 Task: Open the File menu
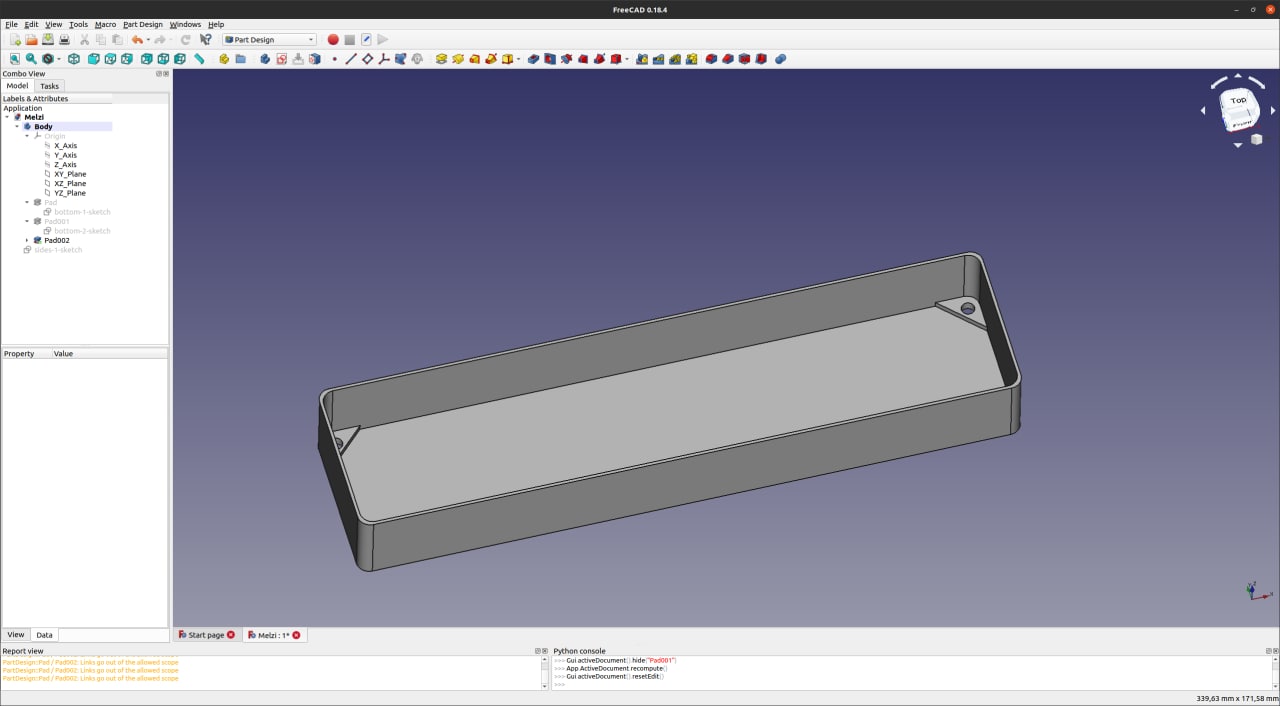[11, 24]
